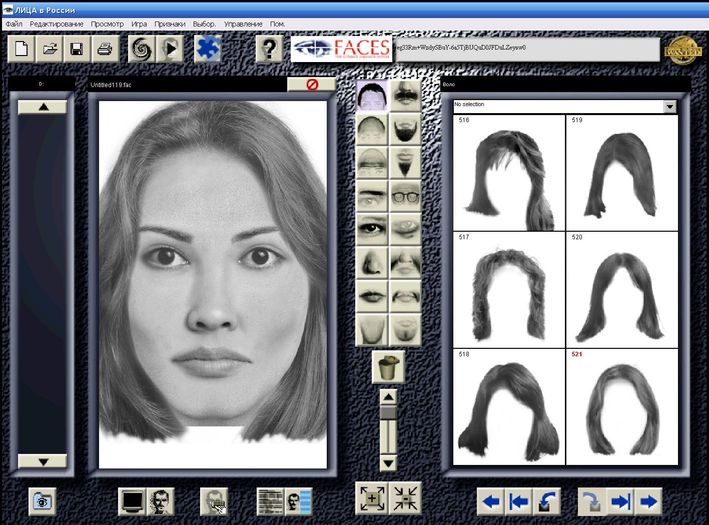Print the face using the printer icon
Screen dimensions: 709x525
click(105, 48)
